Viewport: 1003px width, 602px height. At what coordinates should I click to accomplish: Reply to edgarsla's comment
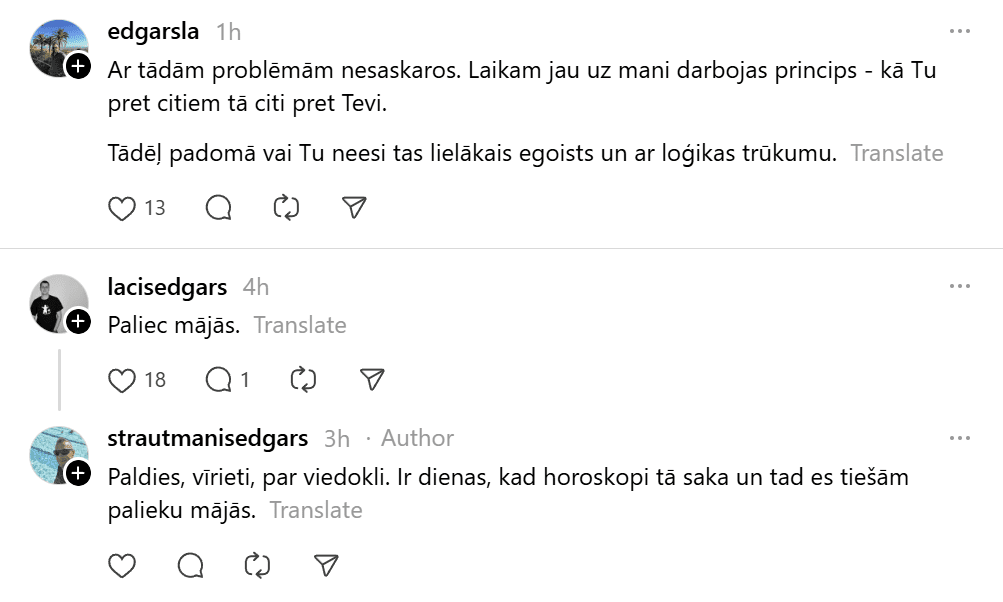tap(218, 208)
